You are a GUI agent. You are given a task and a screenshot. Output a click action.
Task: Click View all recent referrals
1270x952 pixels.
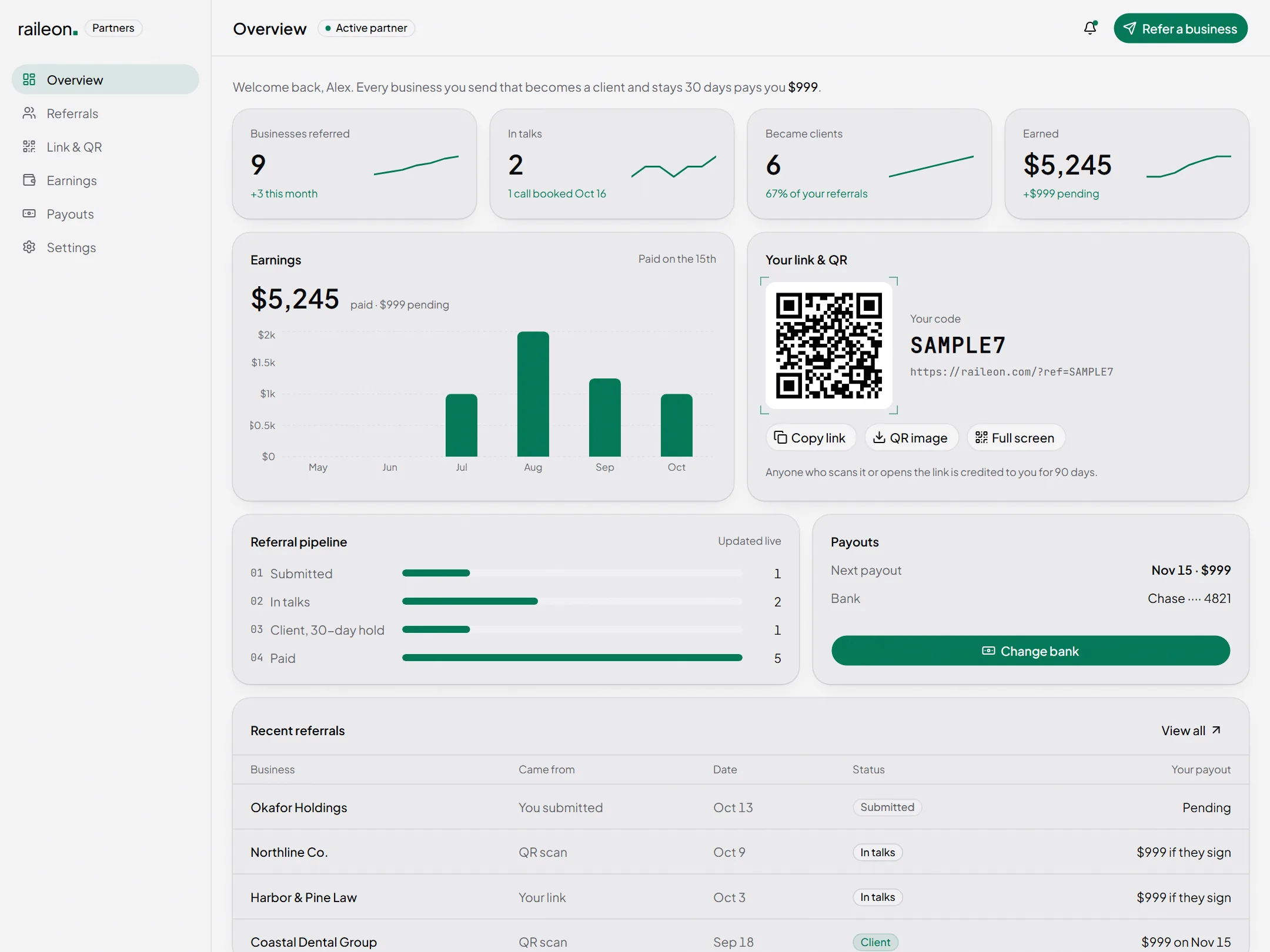pyautogui.click(x=1191, y=730)
